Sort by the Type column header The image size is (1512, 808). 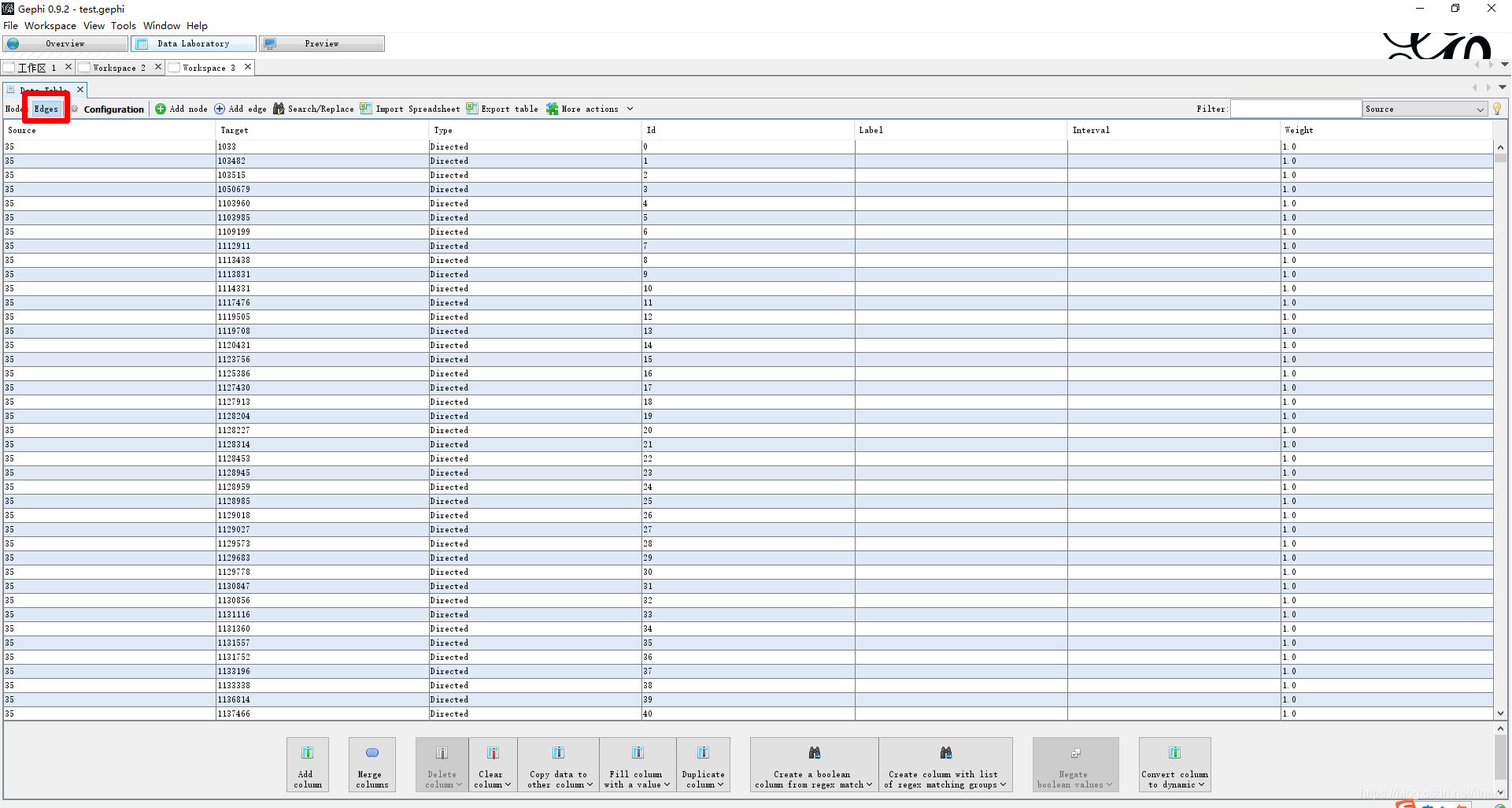pyautogui.click(x=535, y=131)
